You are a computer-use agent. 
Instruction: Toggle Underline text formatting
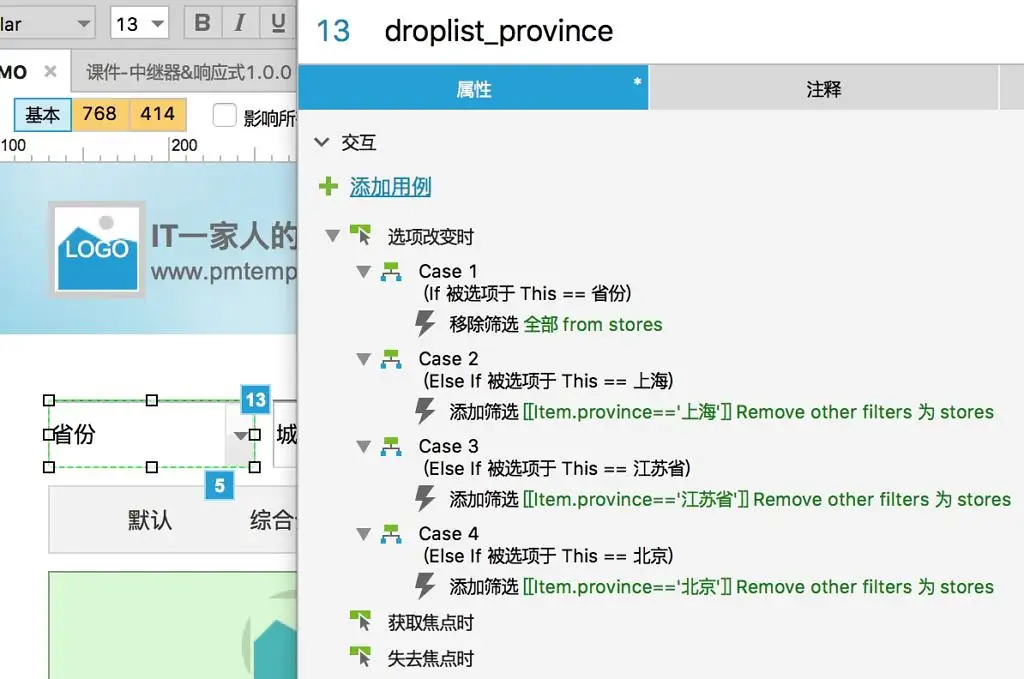point(275,23)
